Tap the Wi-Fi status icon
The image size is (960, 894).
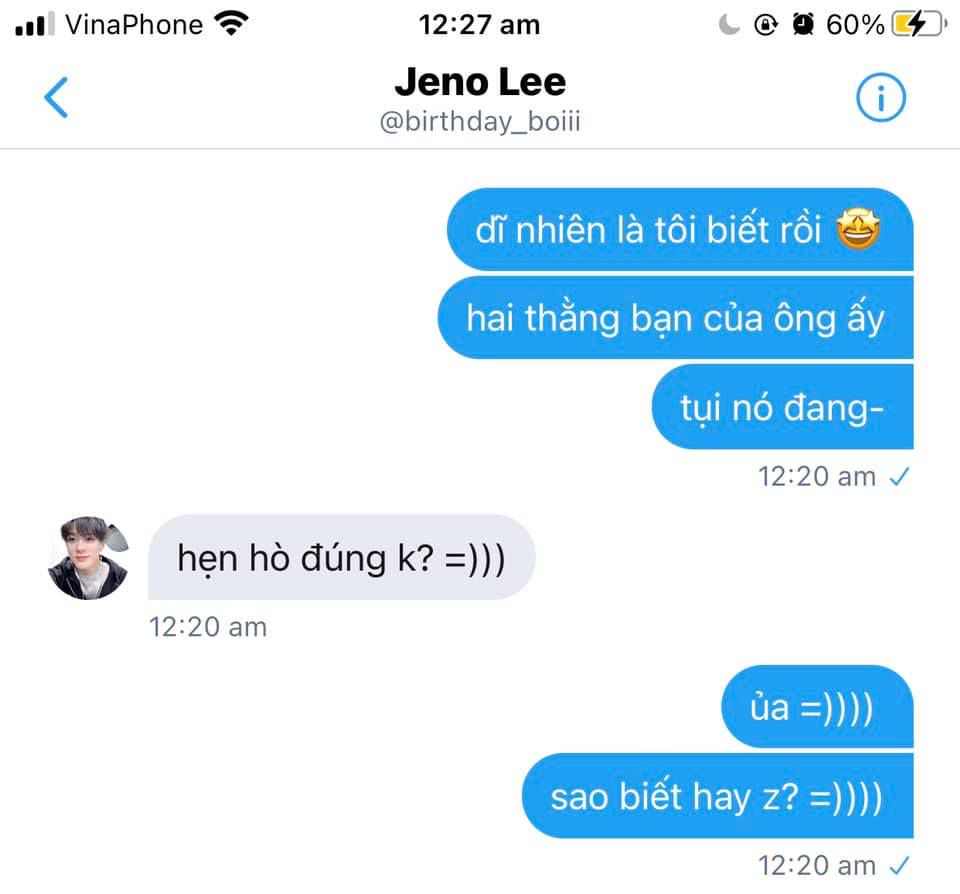point(231,24)
